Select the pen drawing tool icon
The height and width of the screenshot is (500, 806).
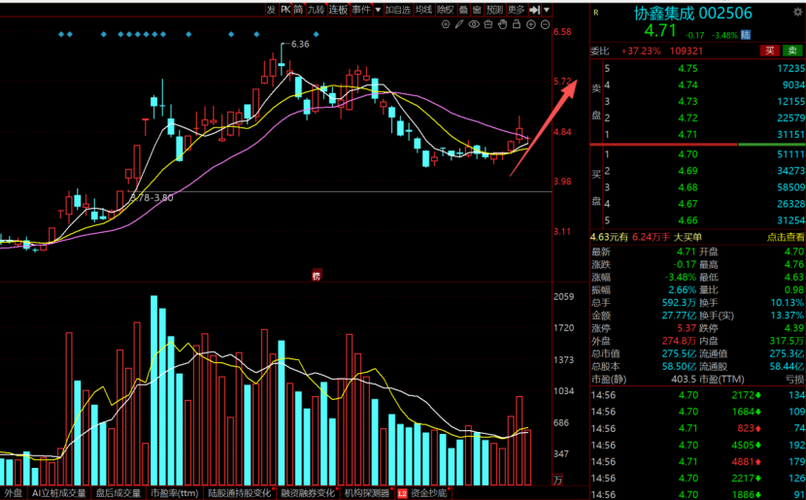click(x=460, y=24)
